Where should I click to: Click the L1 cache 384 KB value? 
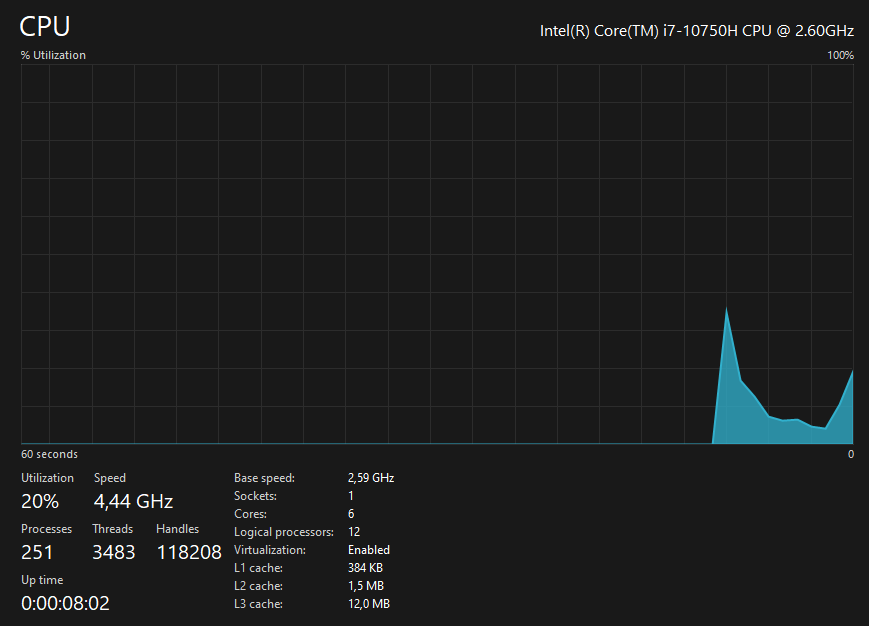[365, 568]
